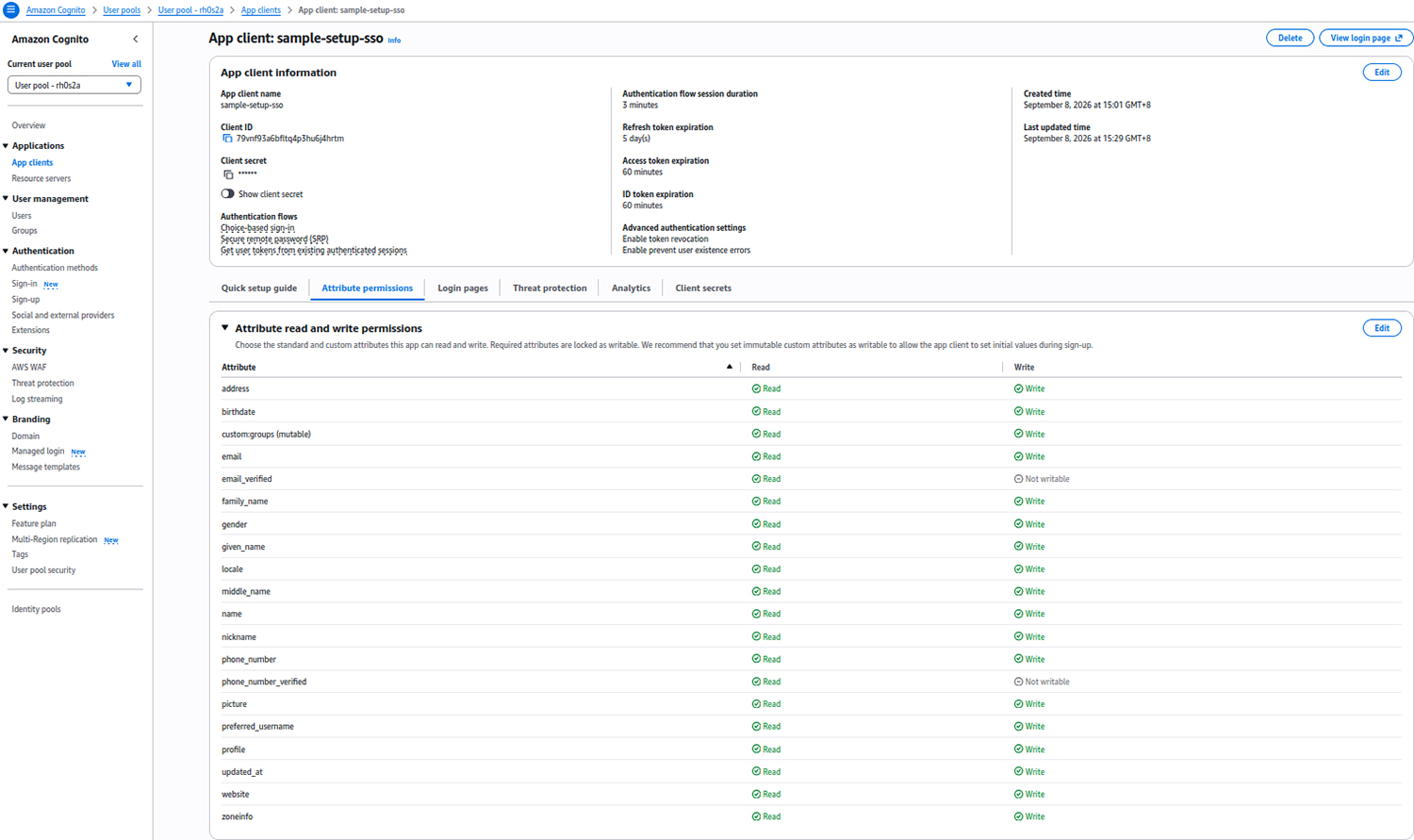Click the external link icon on View login page

(x=1399, y=39)
